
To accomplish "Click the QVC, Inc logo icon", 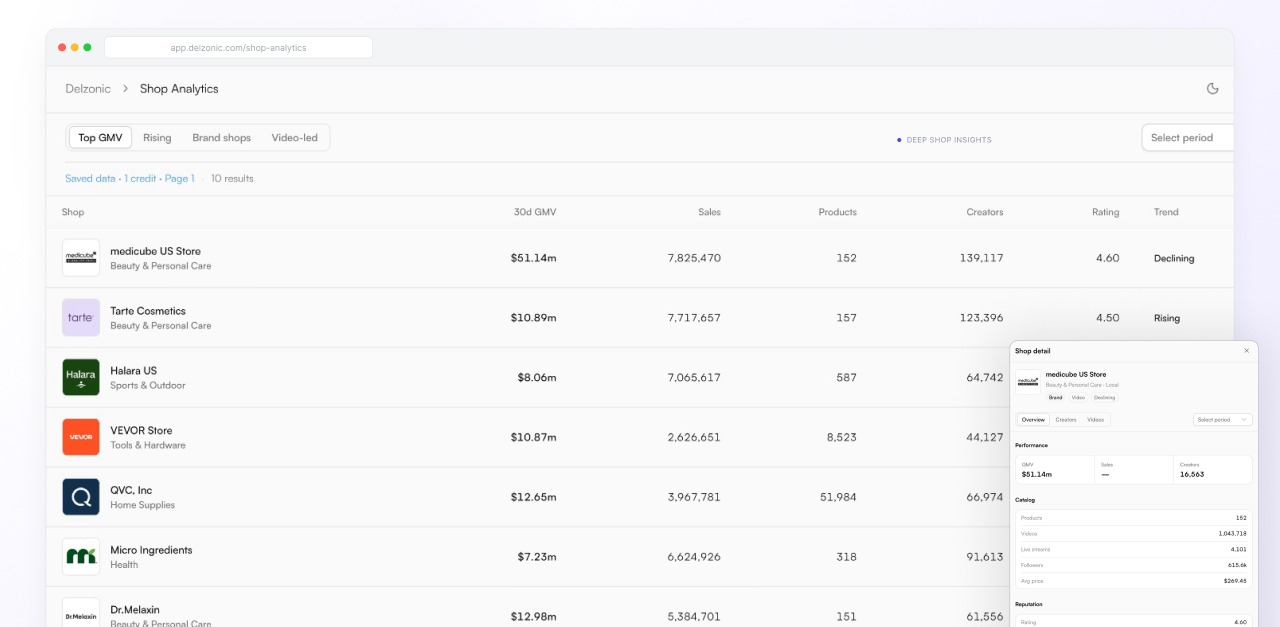I will (x=81, y=497).
